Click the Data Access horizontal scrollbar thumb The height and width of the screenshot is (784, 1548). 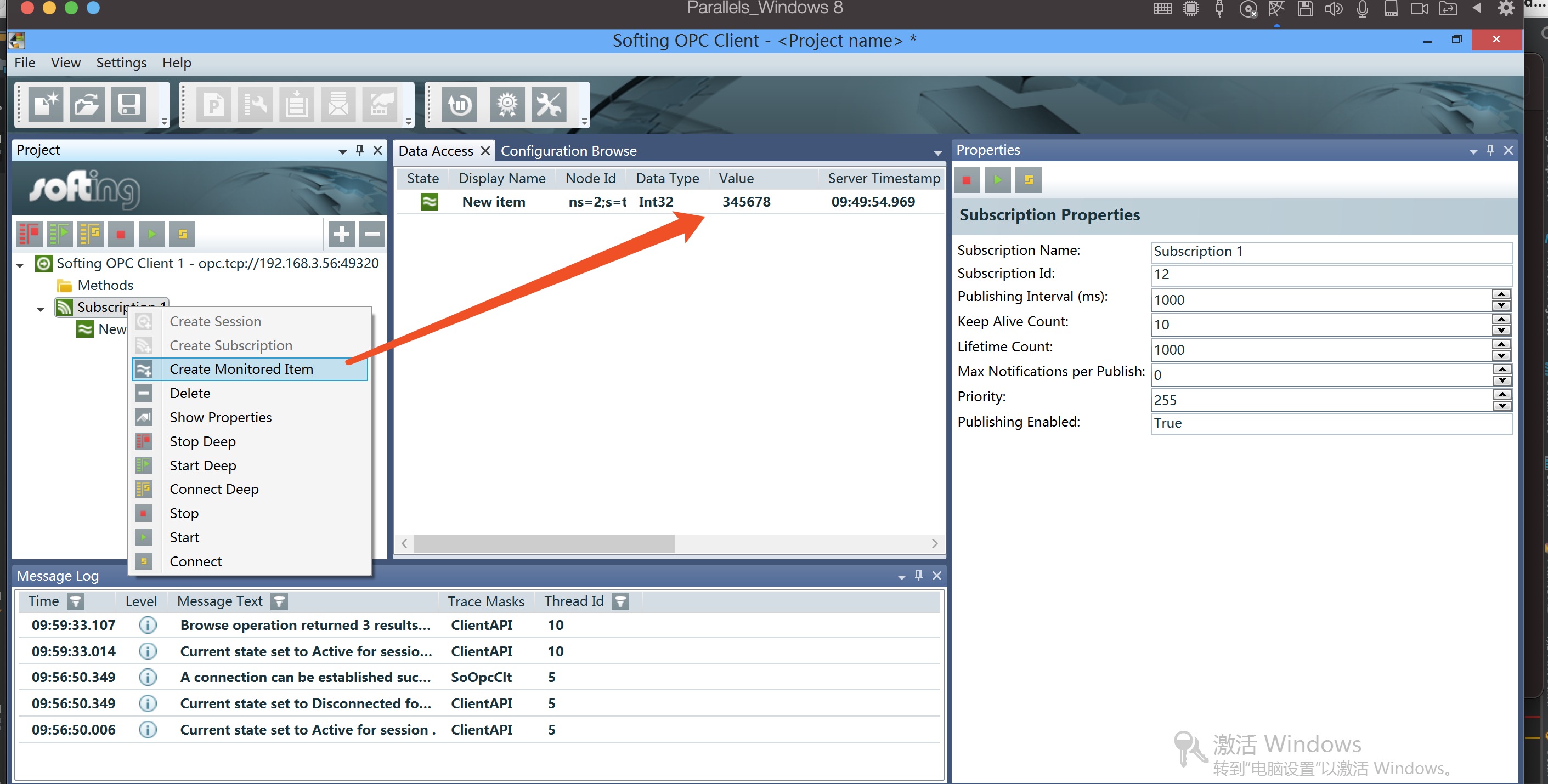click(x=544, y=543)
